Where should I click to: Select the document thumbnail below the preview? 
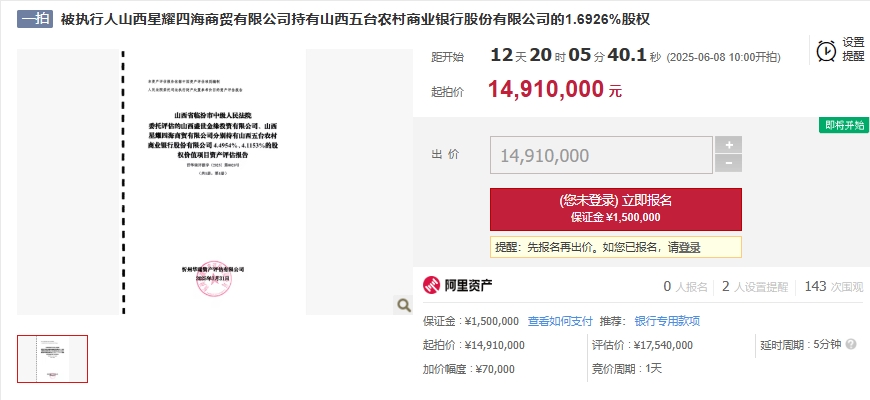[52, 359]
